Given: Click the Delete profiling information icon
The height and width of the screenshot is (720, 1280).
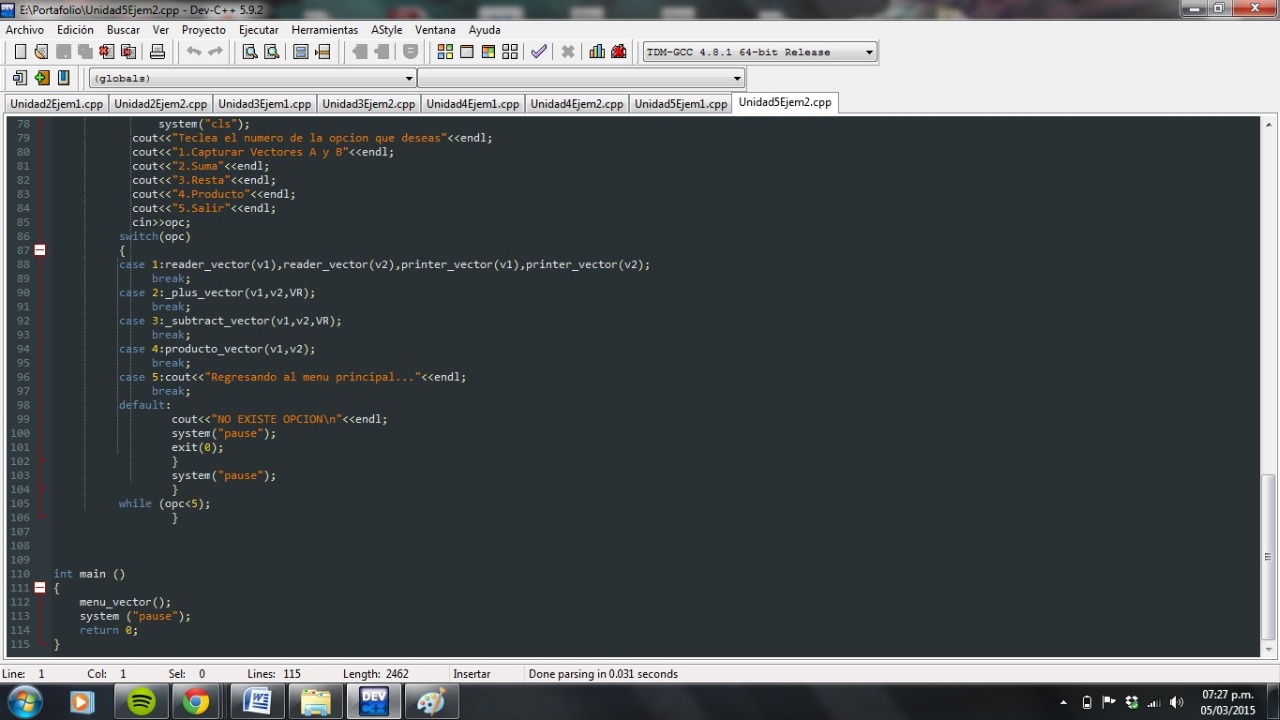Looking at the screenshot, I should point(619,52).
